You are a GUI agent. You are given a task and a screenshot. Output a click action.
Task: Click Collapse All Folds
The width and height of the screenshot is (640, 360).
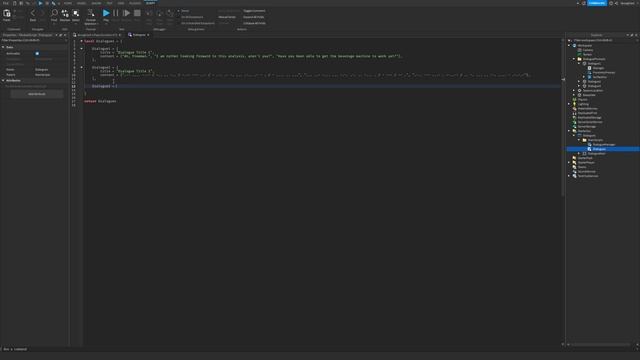[254, 23]
